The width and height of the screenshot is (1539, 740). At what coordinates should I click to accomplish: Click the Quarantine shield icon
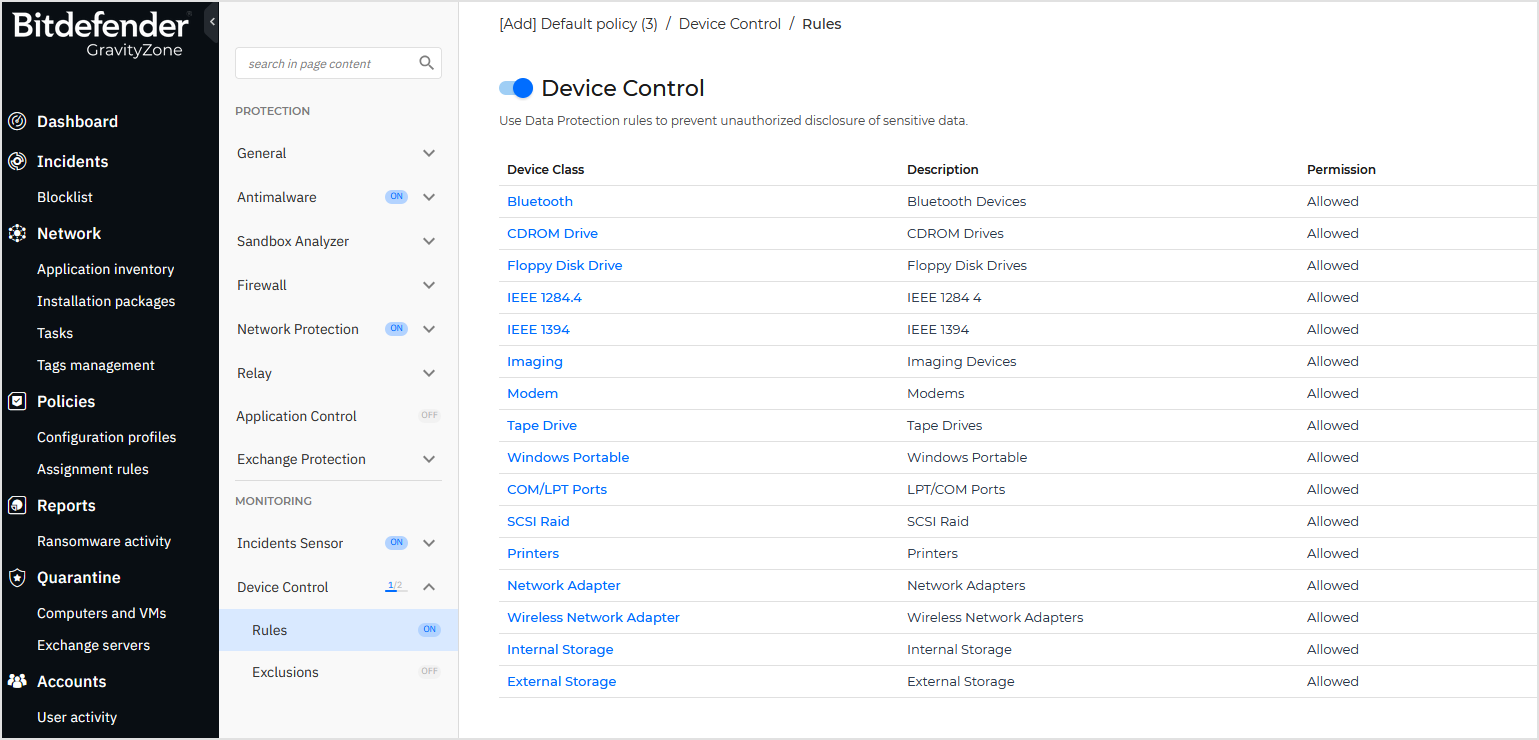17,577
